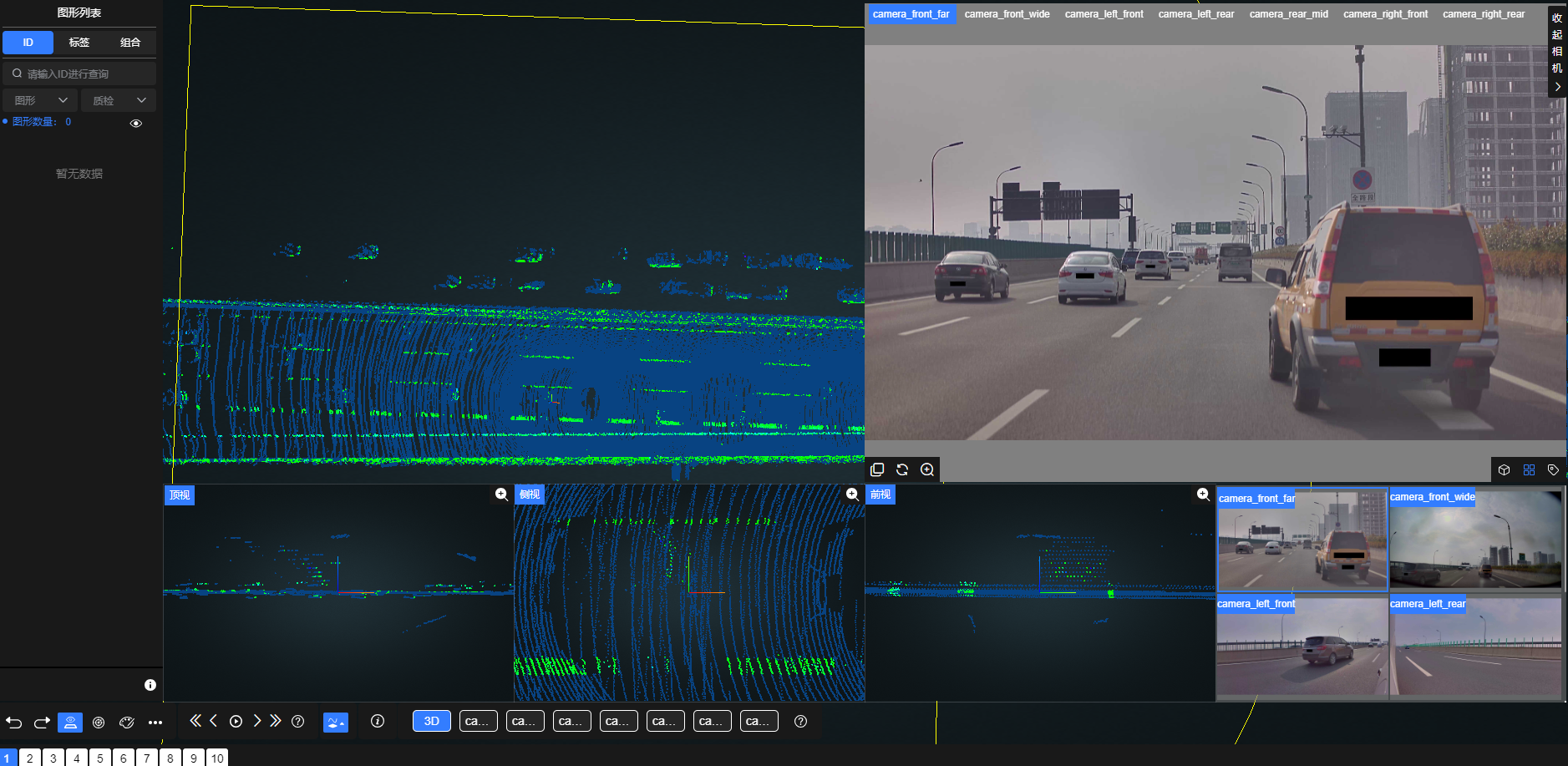This screenshot has width=1568, height=766.
Task: Toggle the 3D view mode button
Action: pos(431,721)
